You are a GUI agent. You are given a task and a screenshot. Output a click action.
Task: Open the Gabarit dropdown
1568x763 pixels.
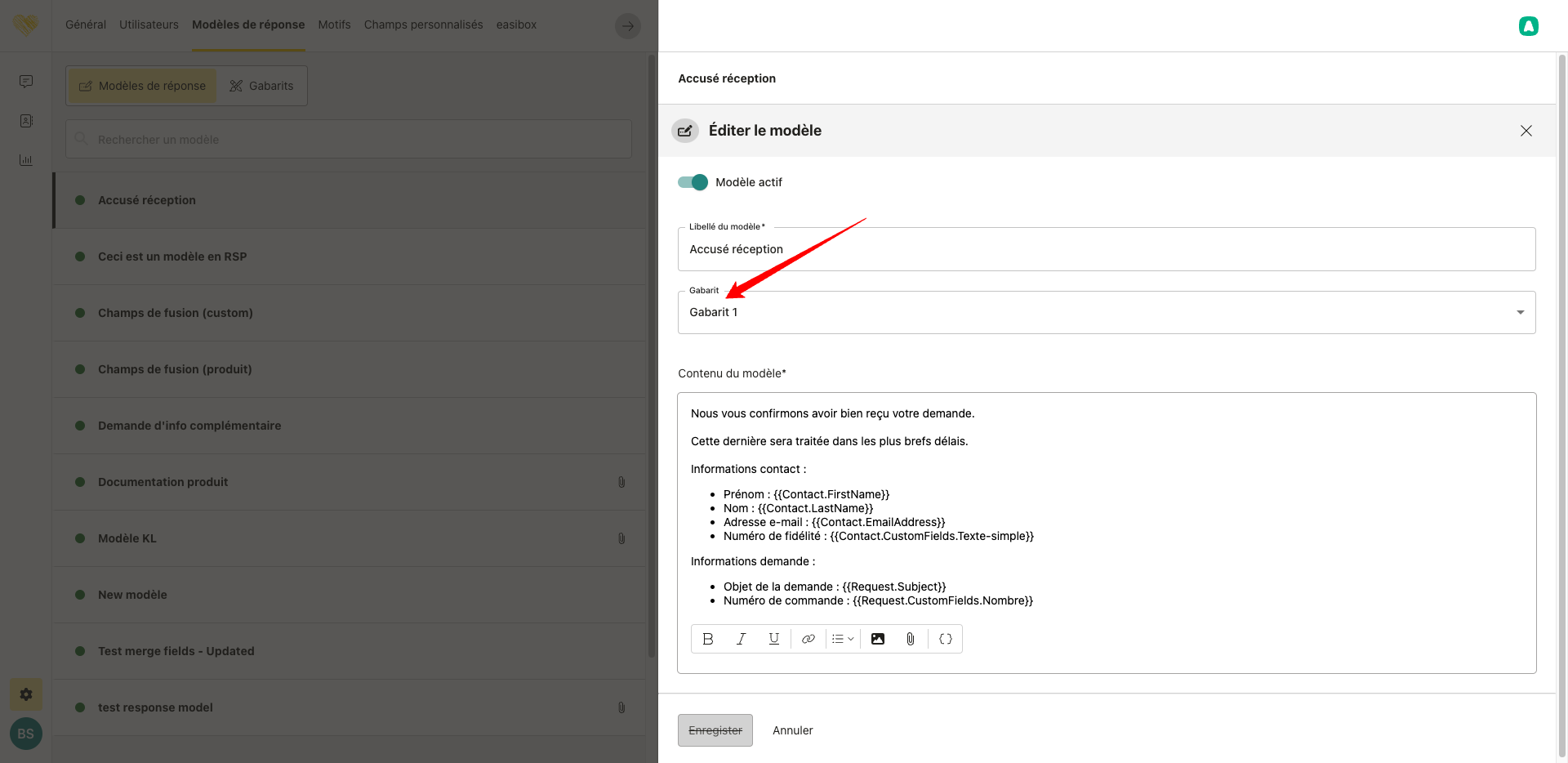[1106, 313]
